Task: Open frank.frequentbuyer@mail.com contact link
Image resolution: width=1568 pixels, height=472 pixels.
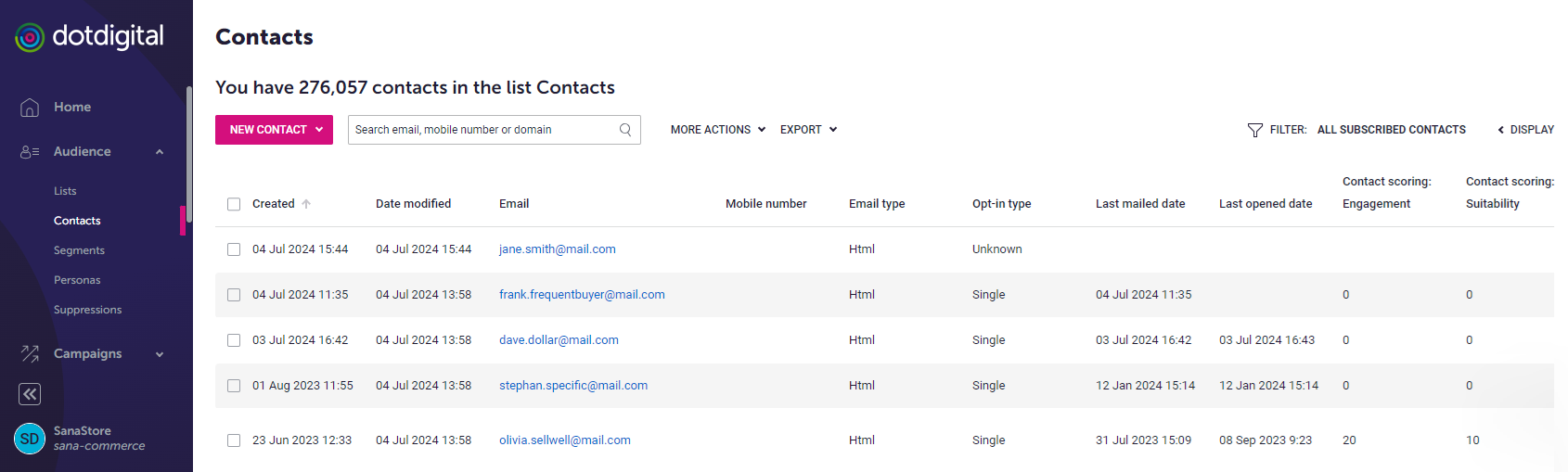Action: coord(582,295)
